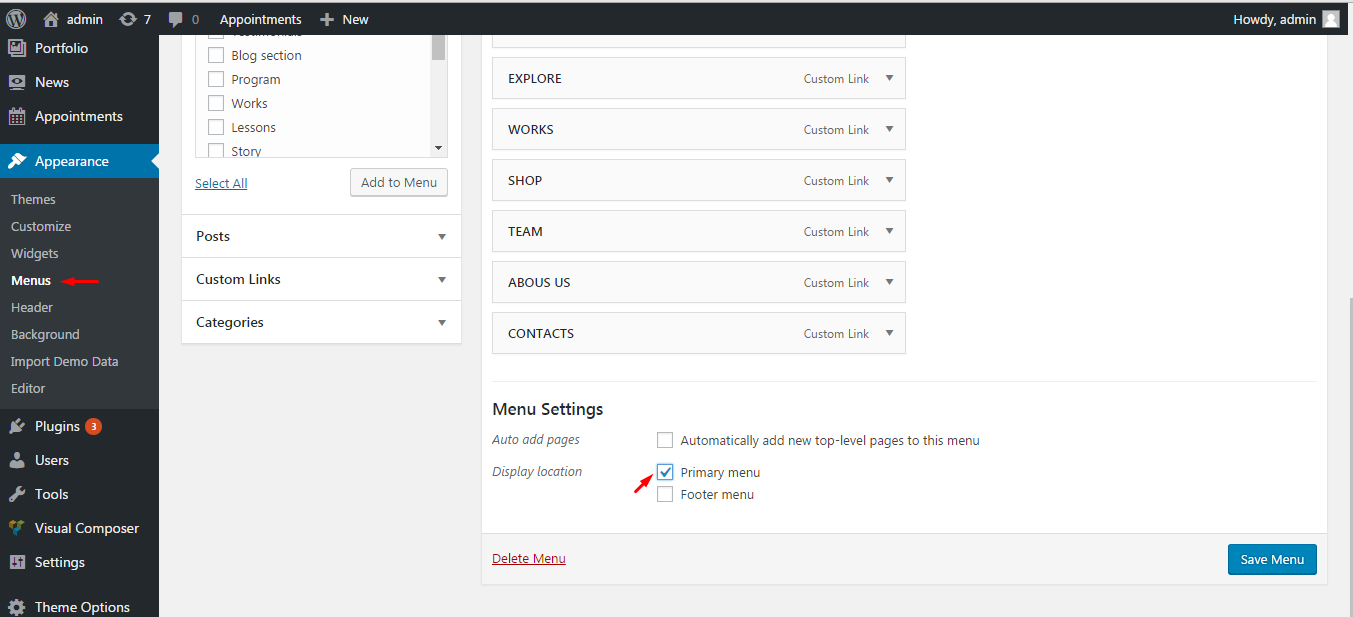Screen dimensions: 1353x617
Task: Open Editor submenu item
Action: pos(28,389)
